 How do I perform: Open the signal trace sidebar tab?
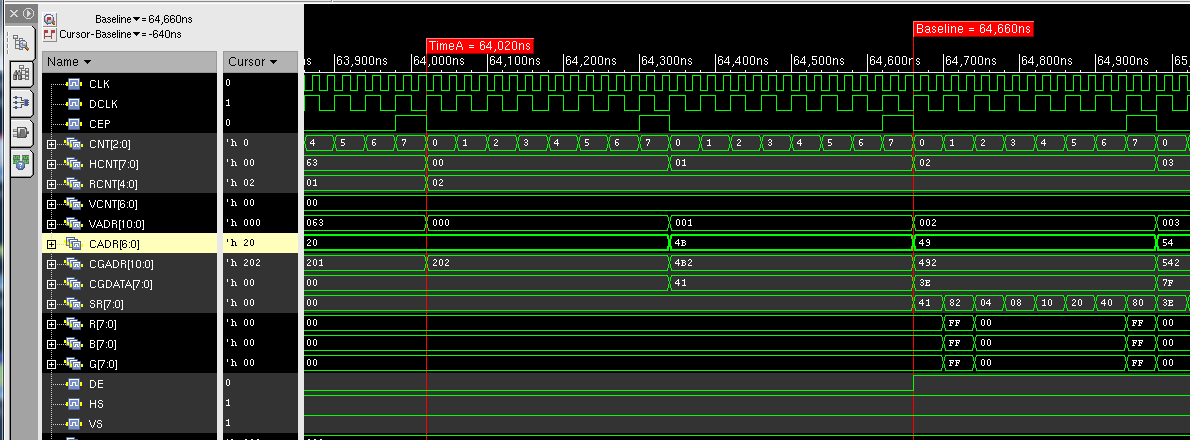[x=21, y=102]
